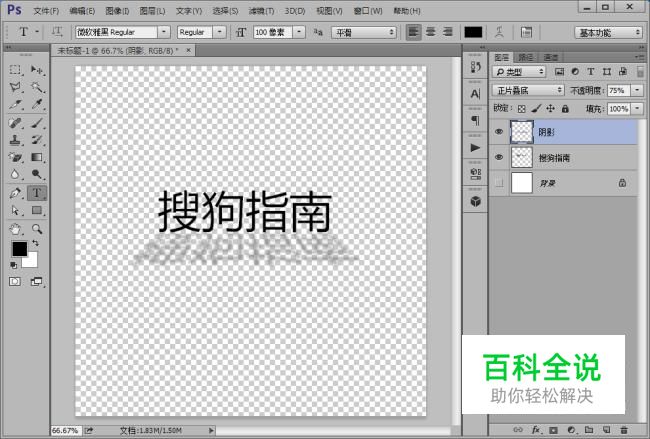
Task: Toggle lock transparent pixels
Action: coord(522,109)
